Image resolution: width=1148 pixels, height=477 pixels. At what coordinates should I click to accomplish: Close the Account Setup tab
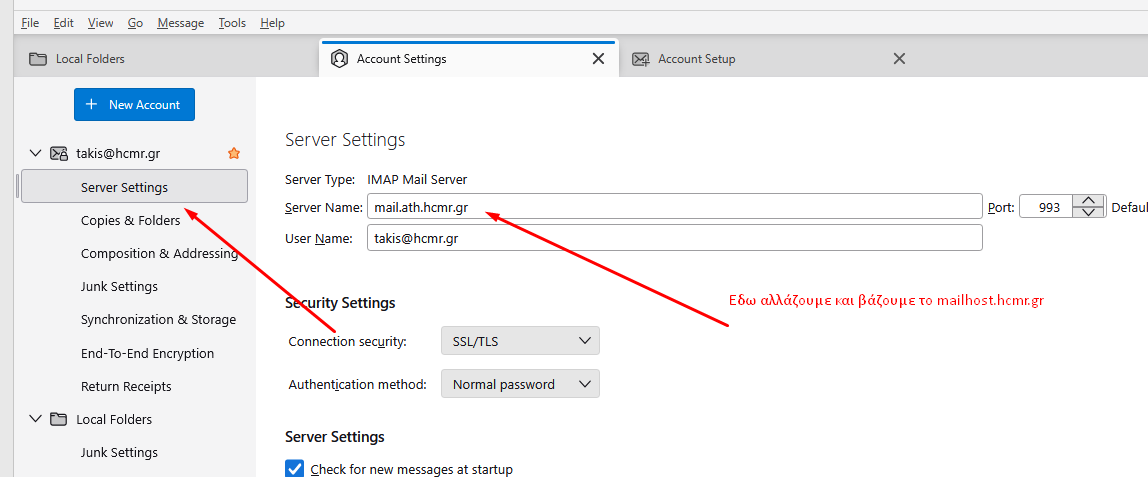pyautogui.click(x=900, y=59)
